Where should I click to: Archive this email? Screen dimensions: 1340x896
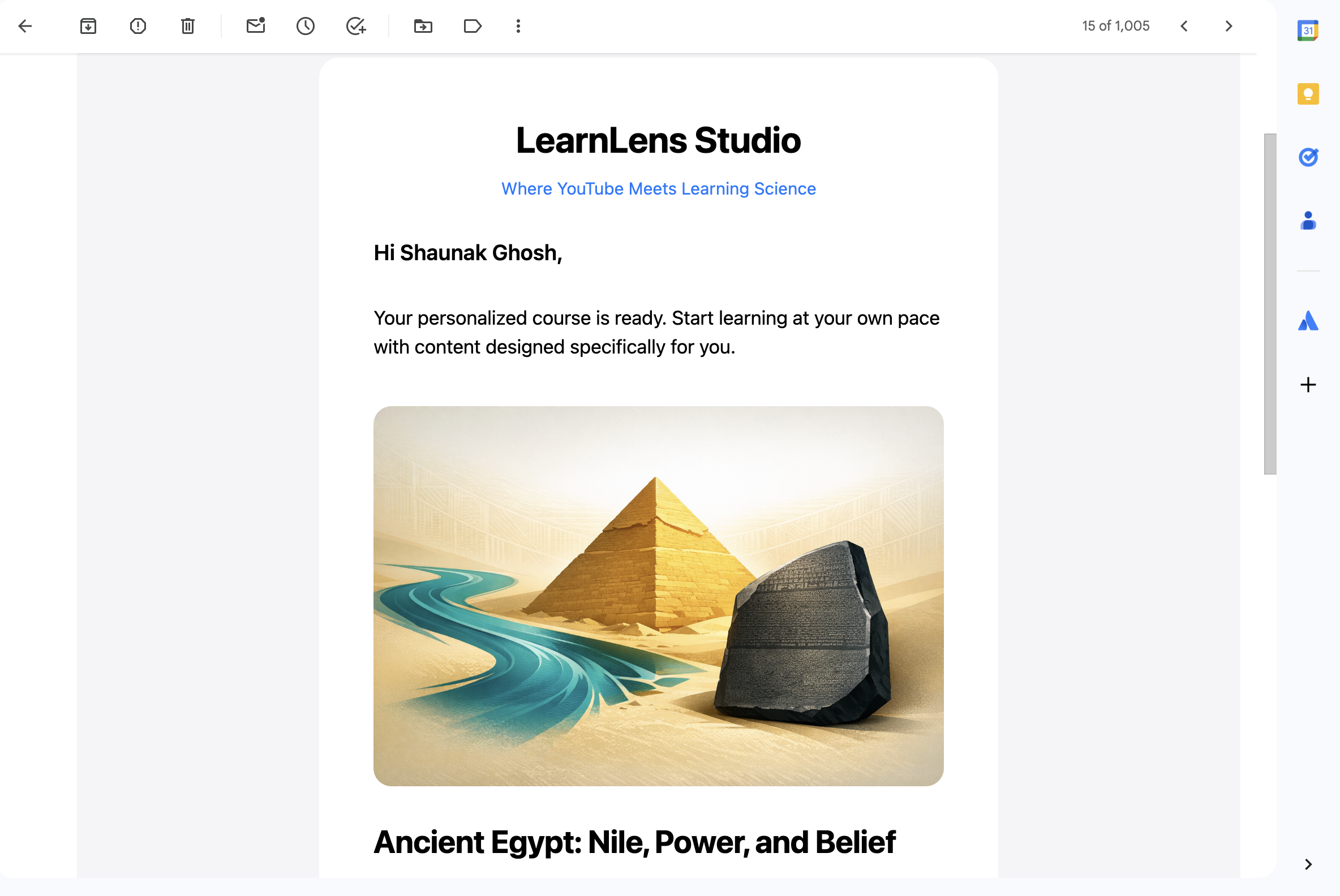point(88,25)
